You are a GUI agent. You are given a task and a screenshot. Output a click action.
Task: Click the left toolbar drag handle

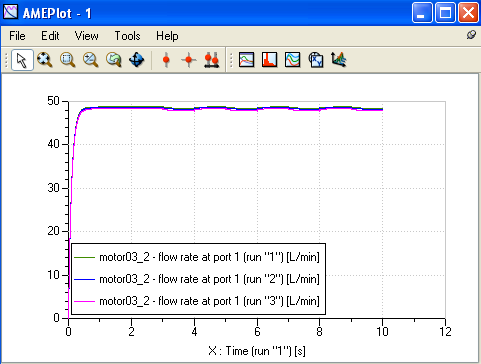pos(6,60)
